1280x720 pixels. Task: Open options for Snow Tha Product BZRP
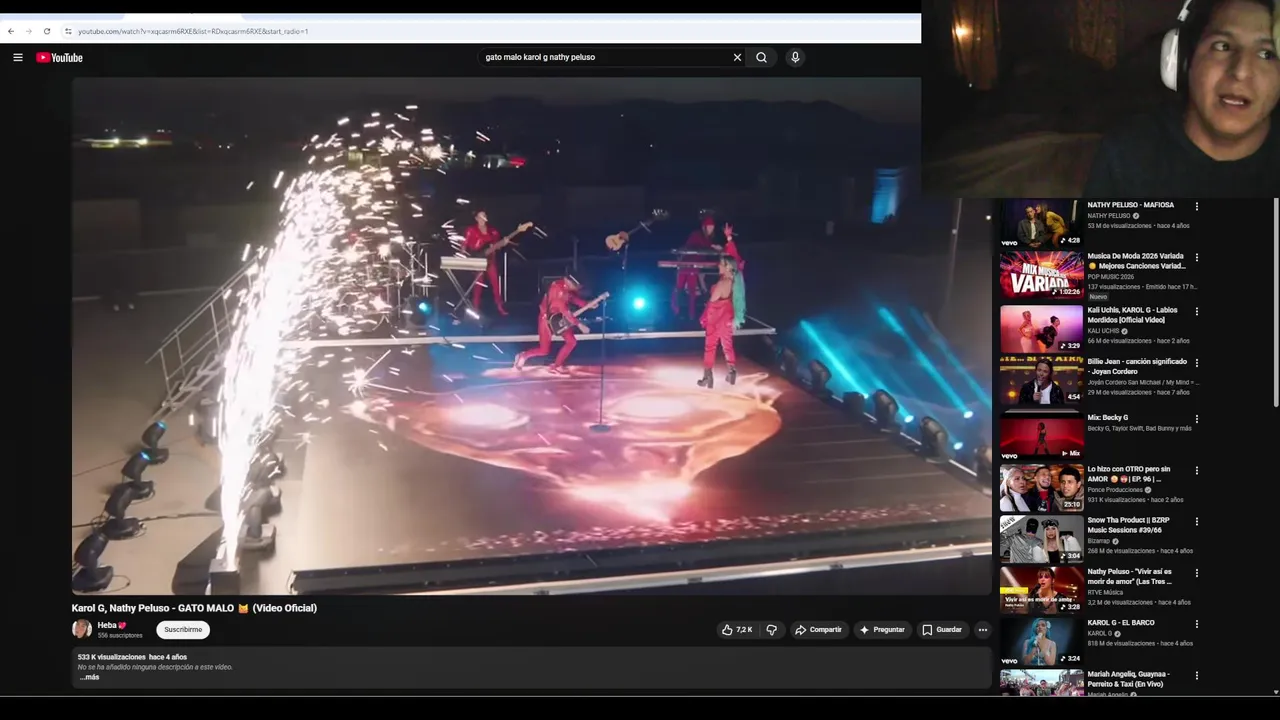[1196, 521]
